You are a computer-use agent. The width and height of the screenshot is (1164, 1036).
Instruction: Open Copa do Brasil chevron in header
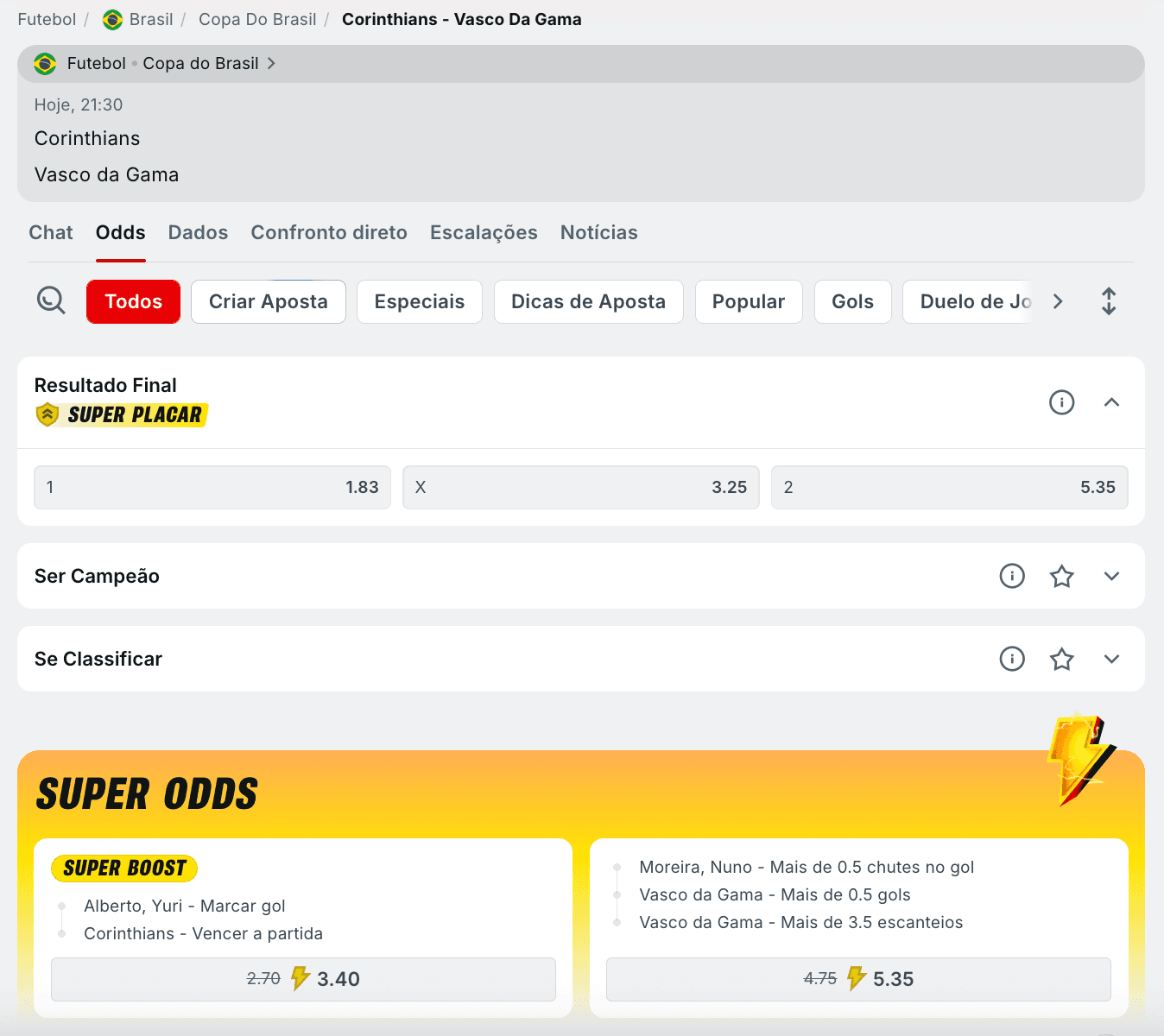click(x=271, y=63)
